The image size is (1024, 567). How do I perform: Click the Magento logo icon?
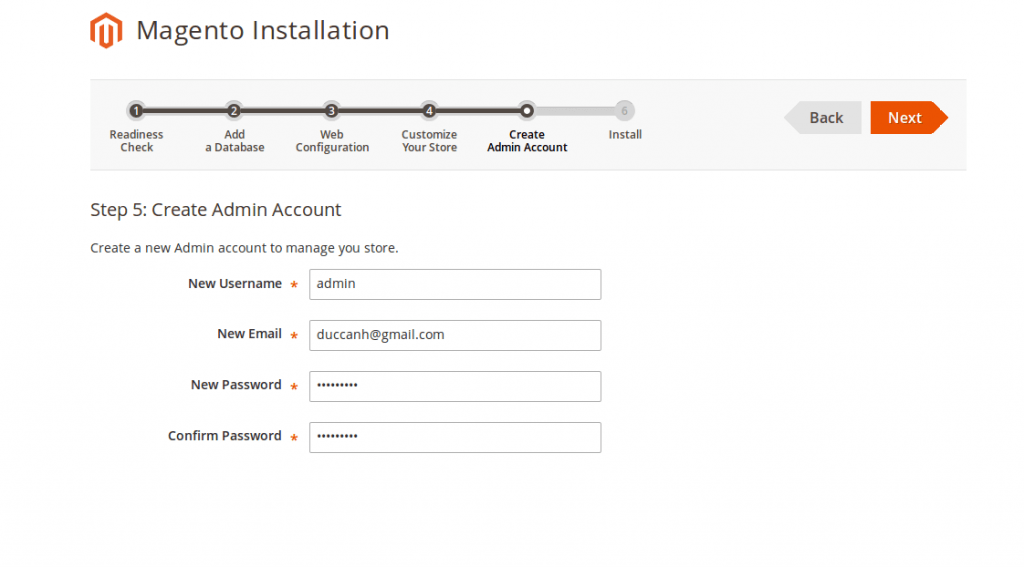click(106, 30)
